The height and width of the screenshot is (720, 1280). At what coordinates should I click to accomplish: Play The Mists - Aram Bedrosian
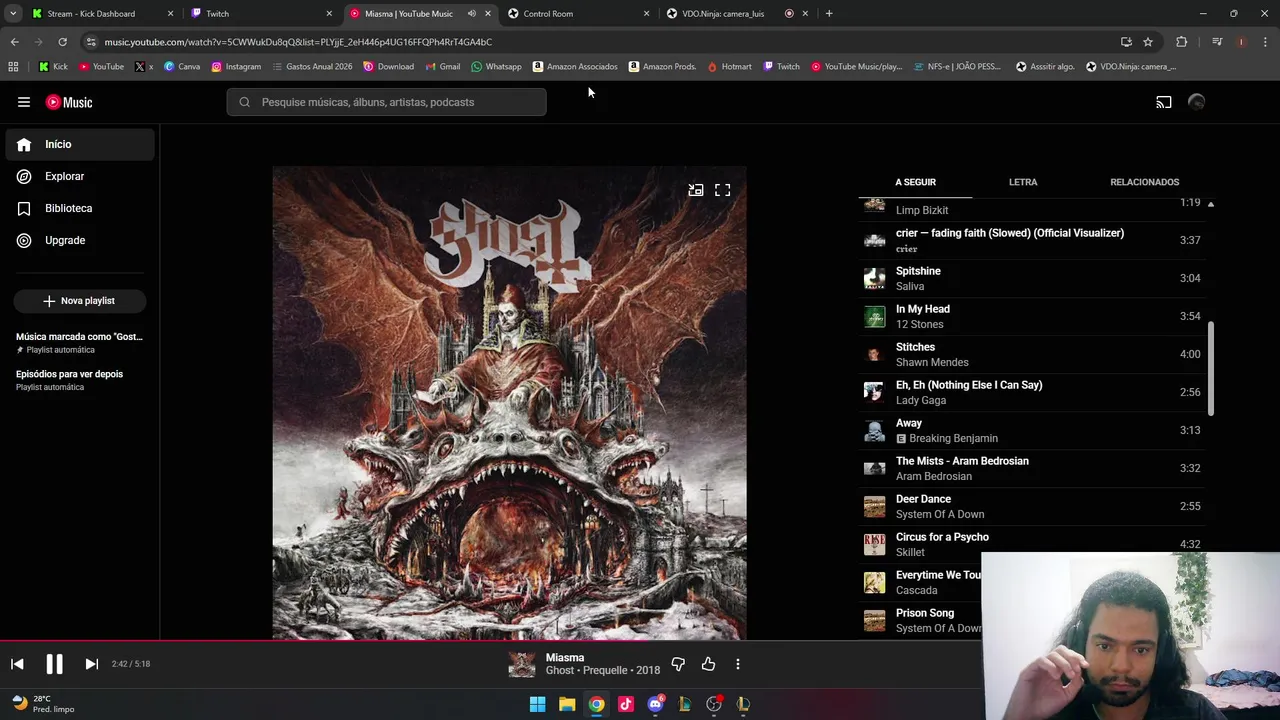pos(1033,468)
